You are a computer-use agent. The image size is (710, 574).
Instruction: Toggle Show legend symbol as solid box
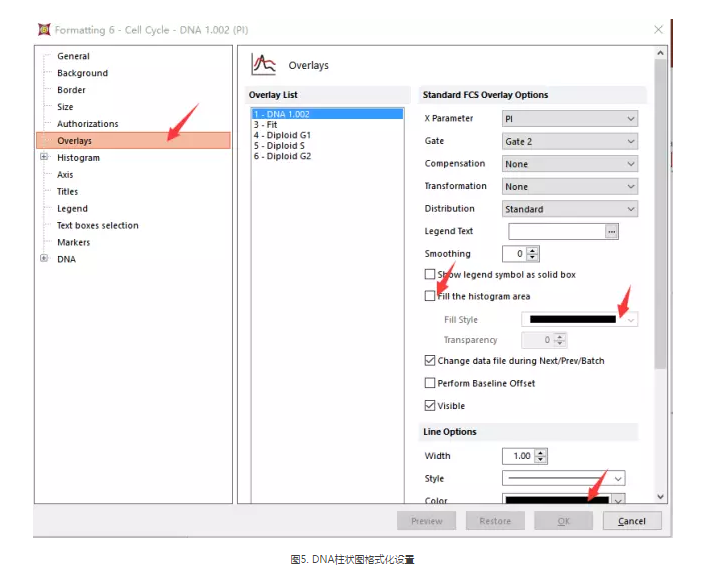[x=430, y=275]
